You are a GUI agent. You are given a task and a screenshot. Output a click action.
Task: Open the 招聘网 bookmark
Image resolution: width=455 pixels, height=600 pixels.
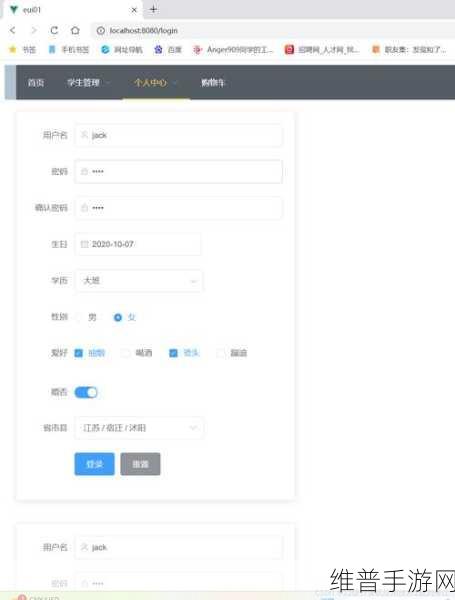coord(322,49)
